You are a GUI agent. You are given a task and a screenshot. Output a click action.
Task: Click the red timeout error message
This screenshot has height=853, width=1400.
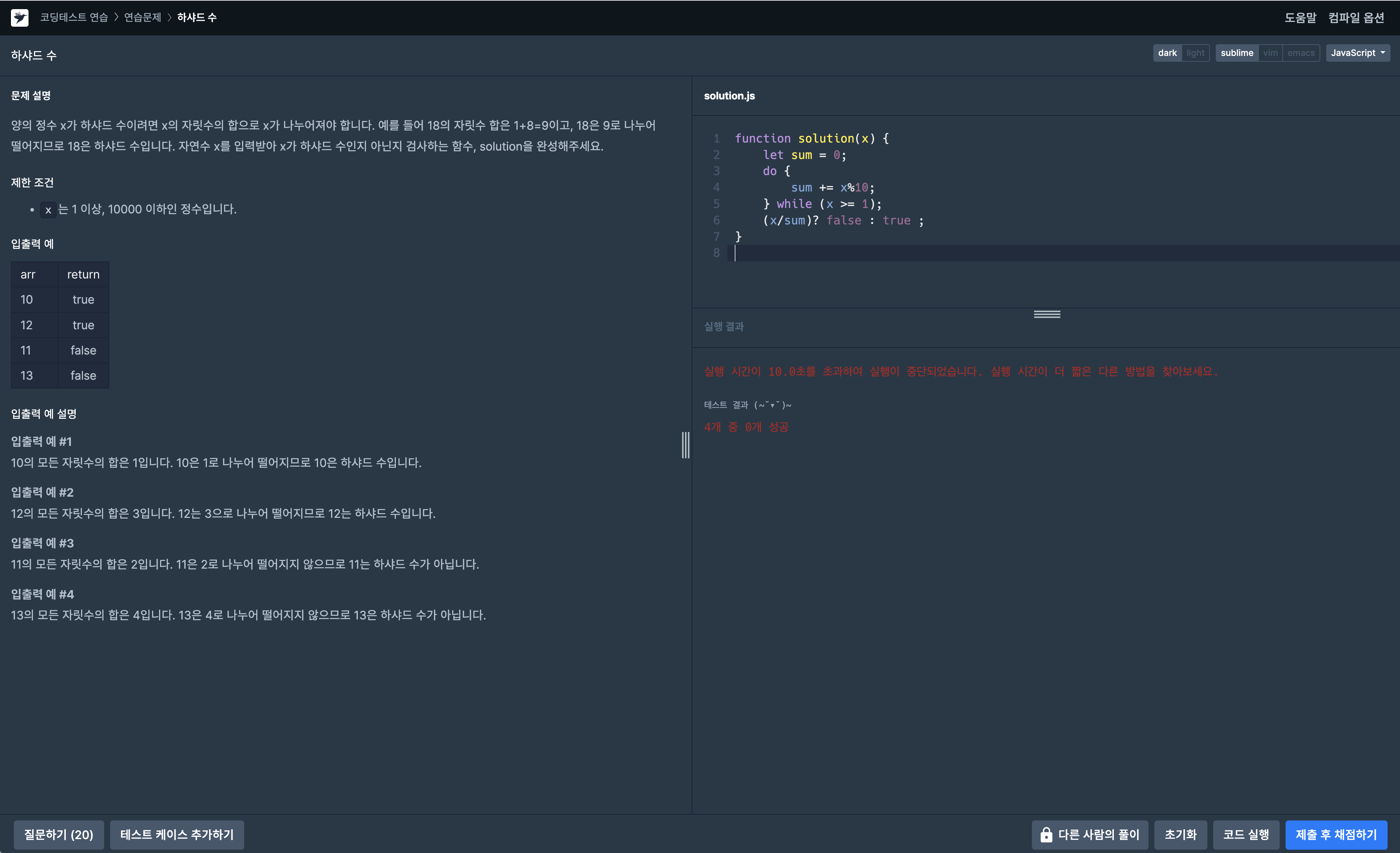coord(961,371)
